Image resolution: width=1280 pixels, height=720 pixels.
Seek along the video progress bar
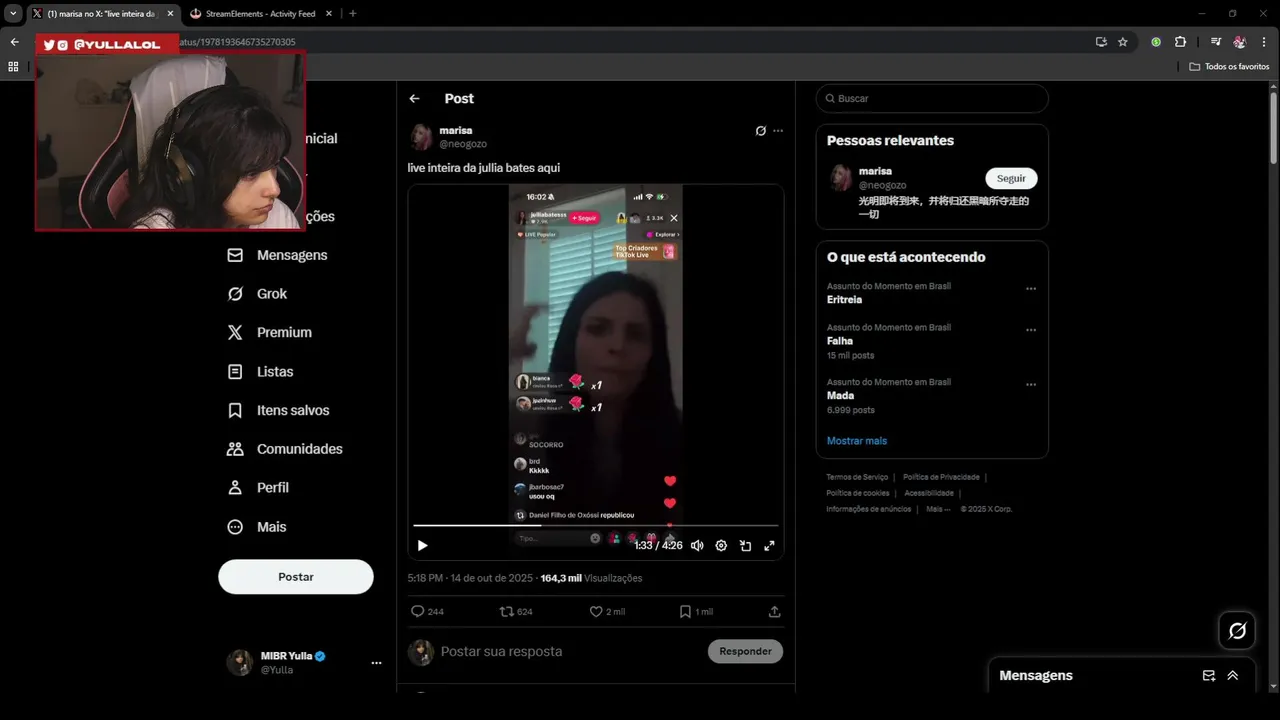[x=595, y=525]
